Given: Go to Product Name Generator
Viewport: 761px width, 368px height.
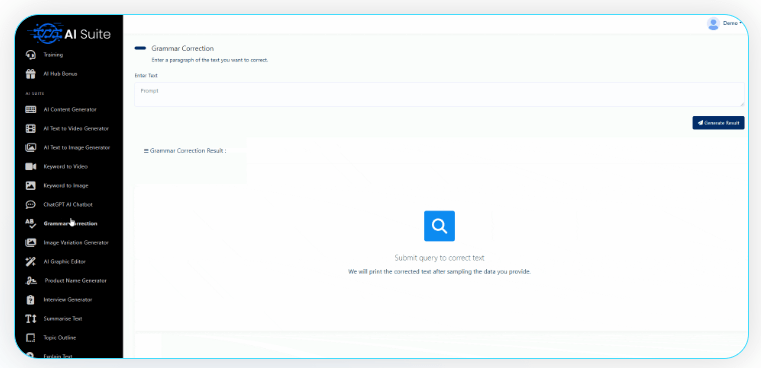Looking at the screenshot, I should [76, 281].
